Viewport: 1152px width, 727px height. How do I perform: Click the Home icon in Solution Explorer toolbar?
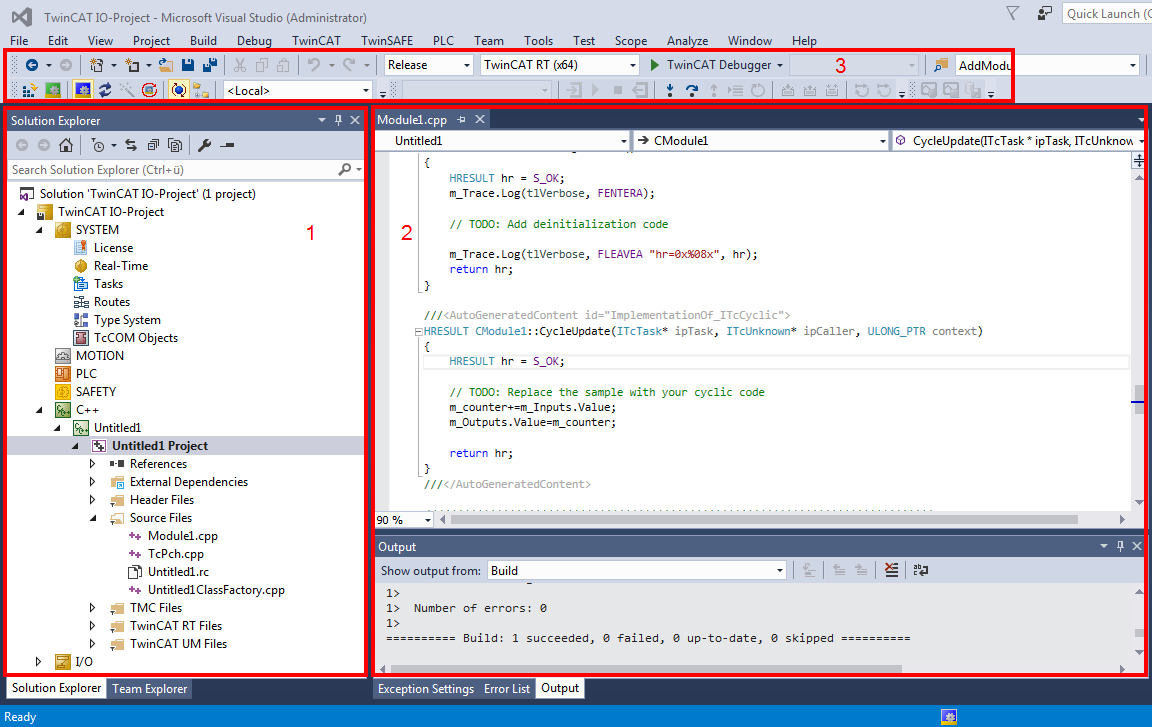[66, 145]
